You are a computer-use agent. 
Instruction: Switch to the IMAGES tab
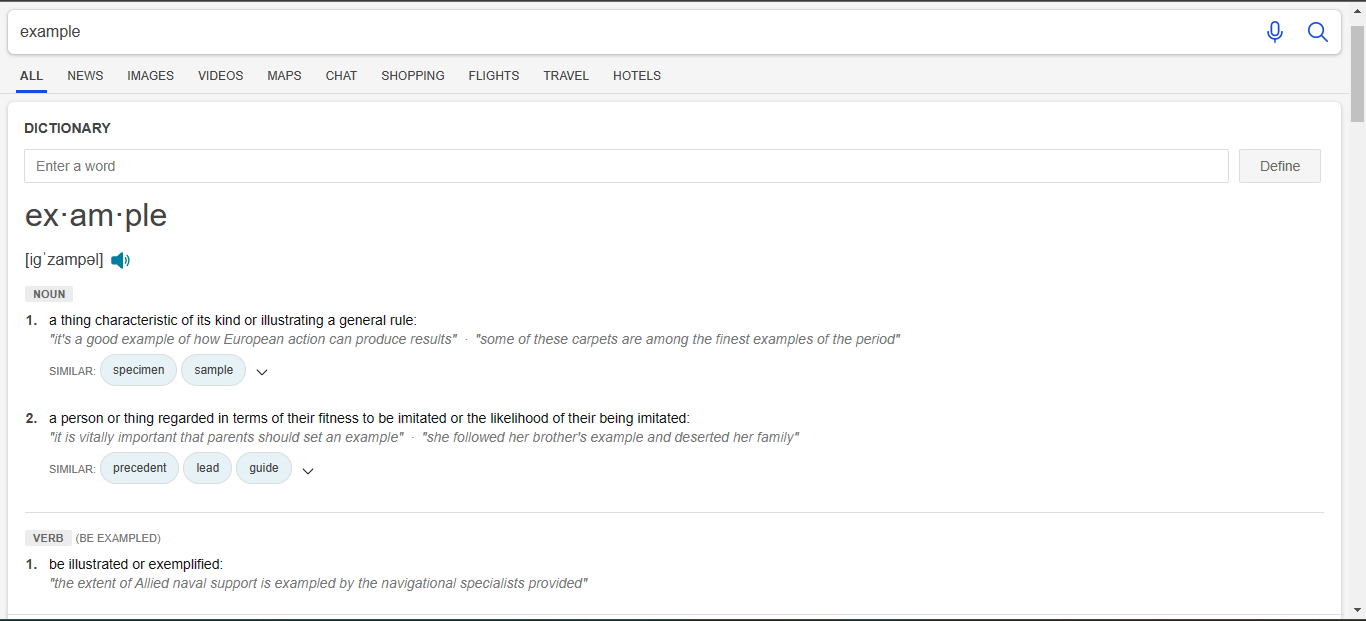pos(150,75)
